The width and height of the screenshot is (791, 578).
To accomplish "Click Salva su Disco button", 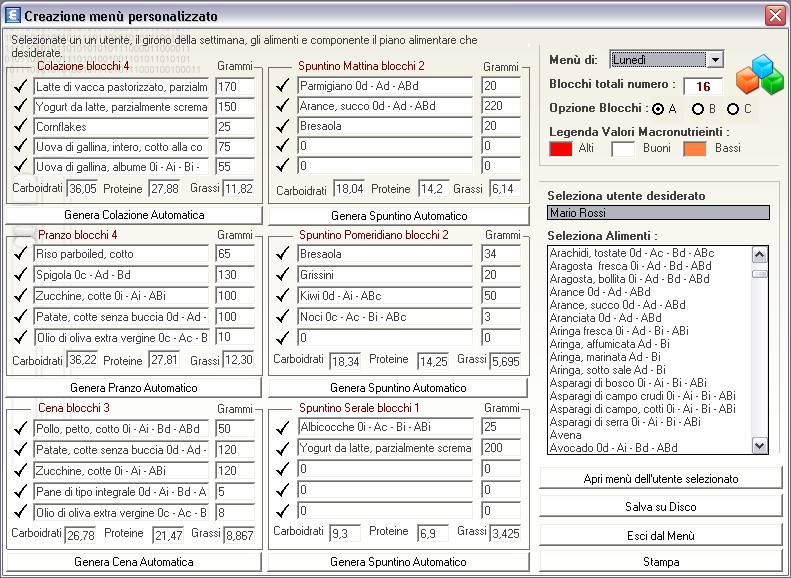I will [661, 507].
